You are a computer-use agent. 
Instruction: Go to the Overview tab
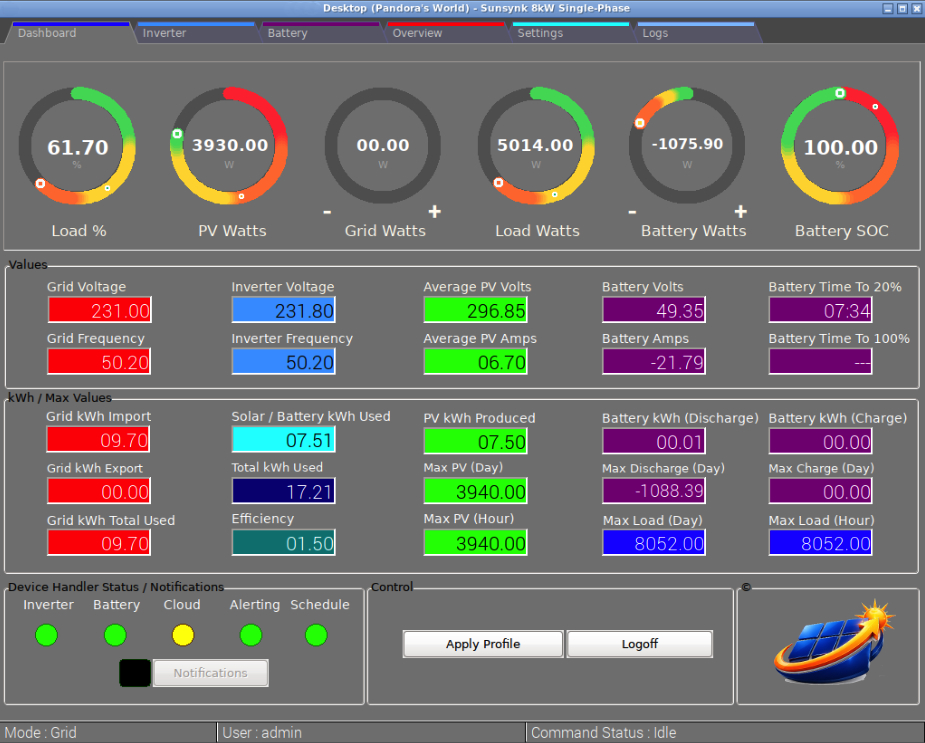(x=446, y=32)
